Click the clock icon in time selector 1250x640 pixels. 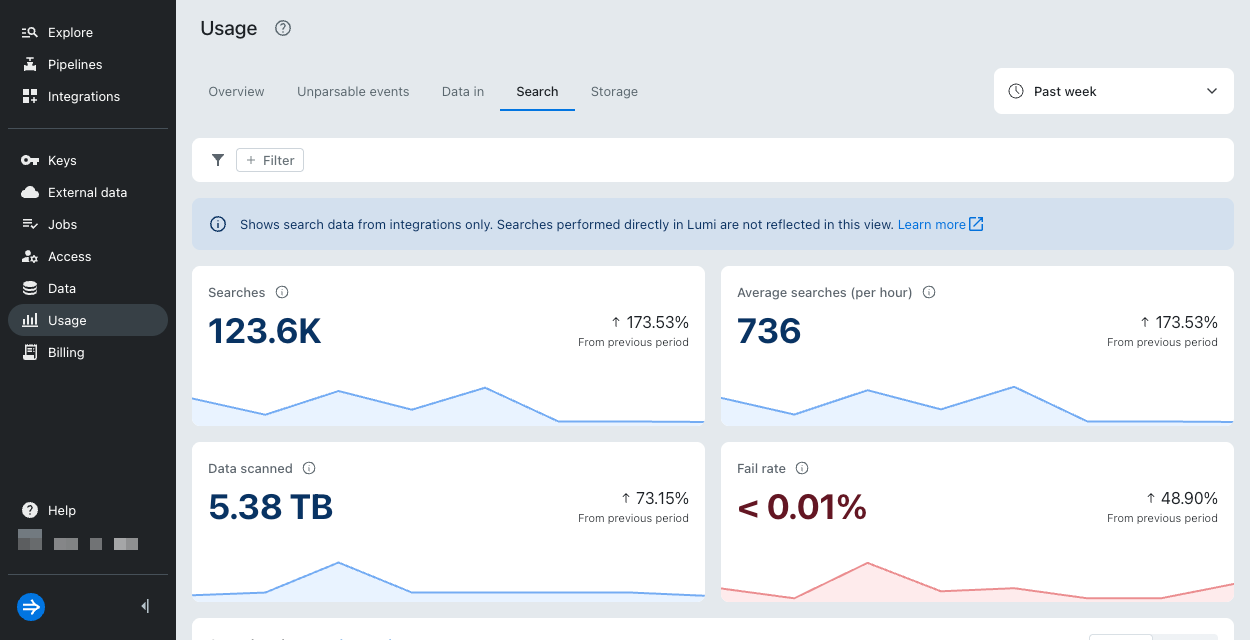[1016, 91]
